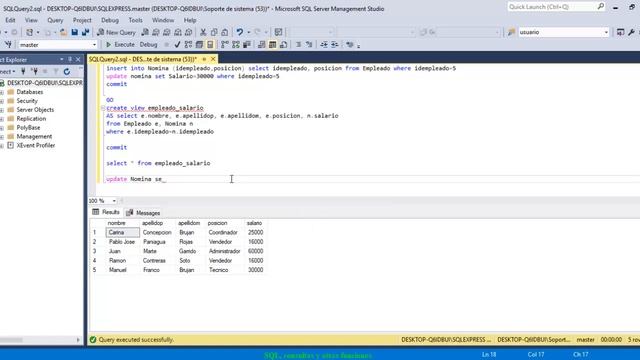Click the Paste icon
Viewport: 640px width, 360px height.
225,32
